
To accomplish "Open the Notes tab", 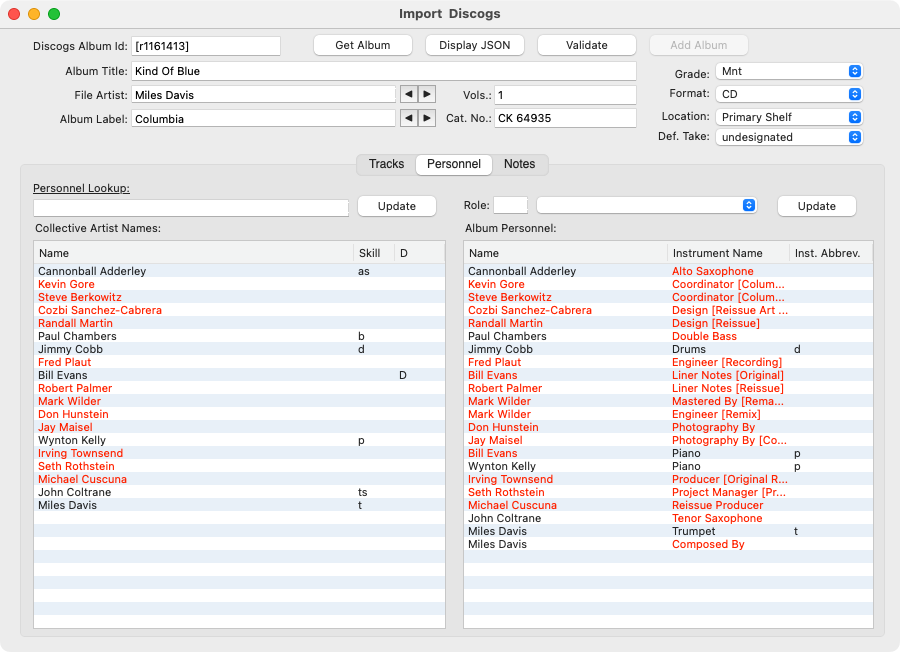I will 519,164.
